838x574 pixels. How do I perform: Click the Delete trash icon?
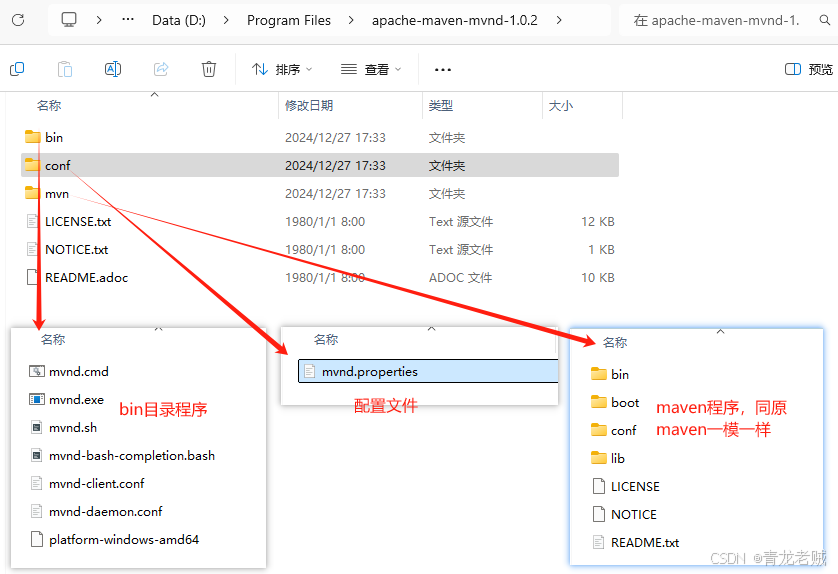point(209,69)
